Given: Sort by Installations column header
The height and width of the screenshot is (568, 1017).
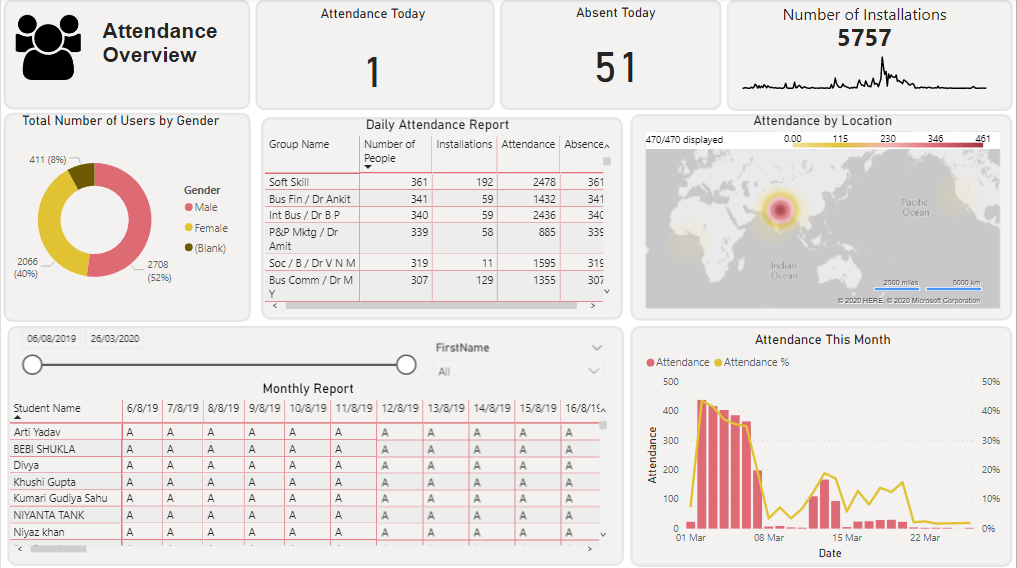Looking at the screenshot, I should (x=464, y=144).
